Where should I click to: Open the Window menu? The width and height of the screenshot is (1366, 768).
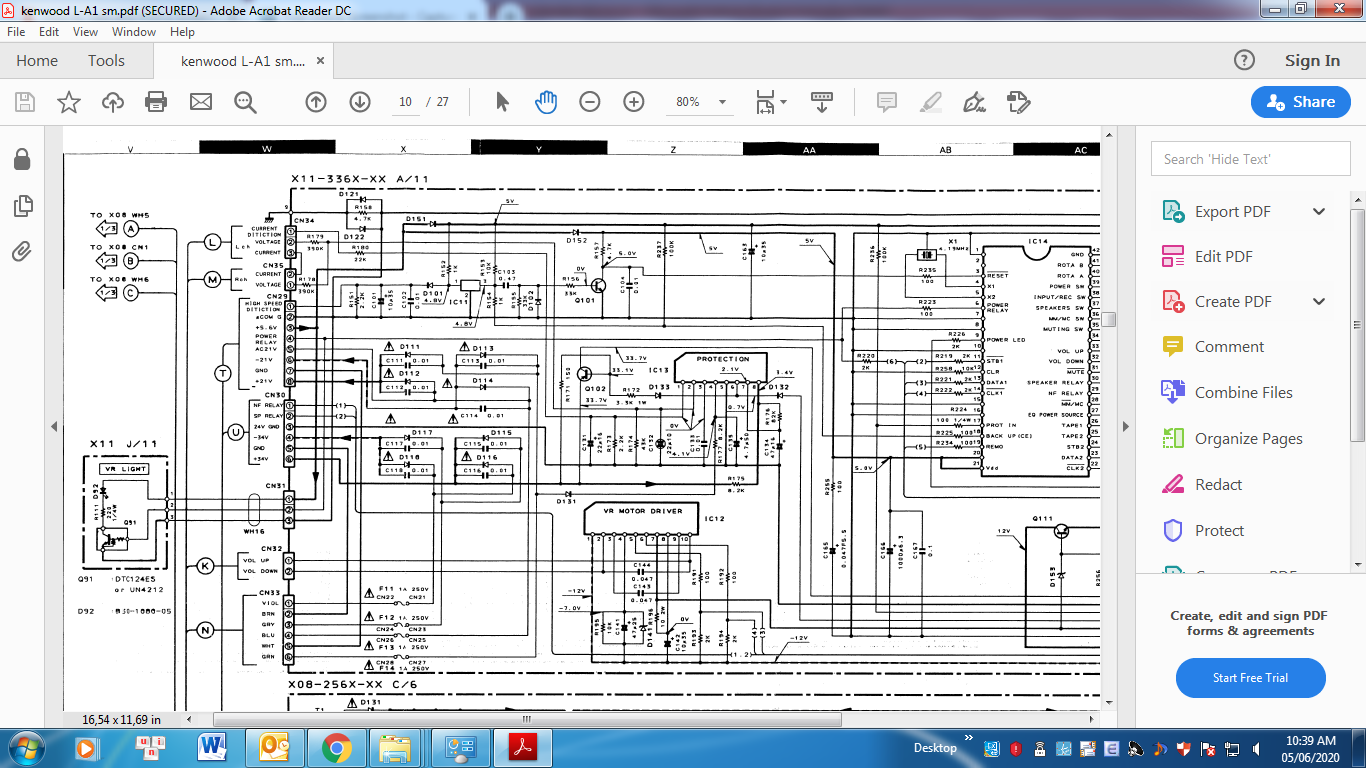point(134,32)
